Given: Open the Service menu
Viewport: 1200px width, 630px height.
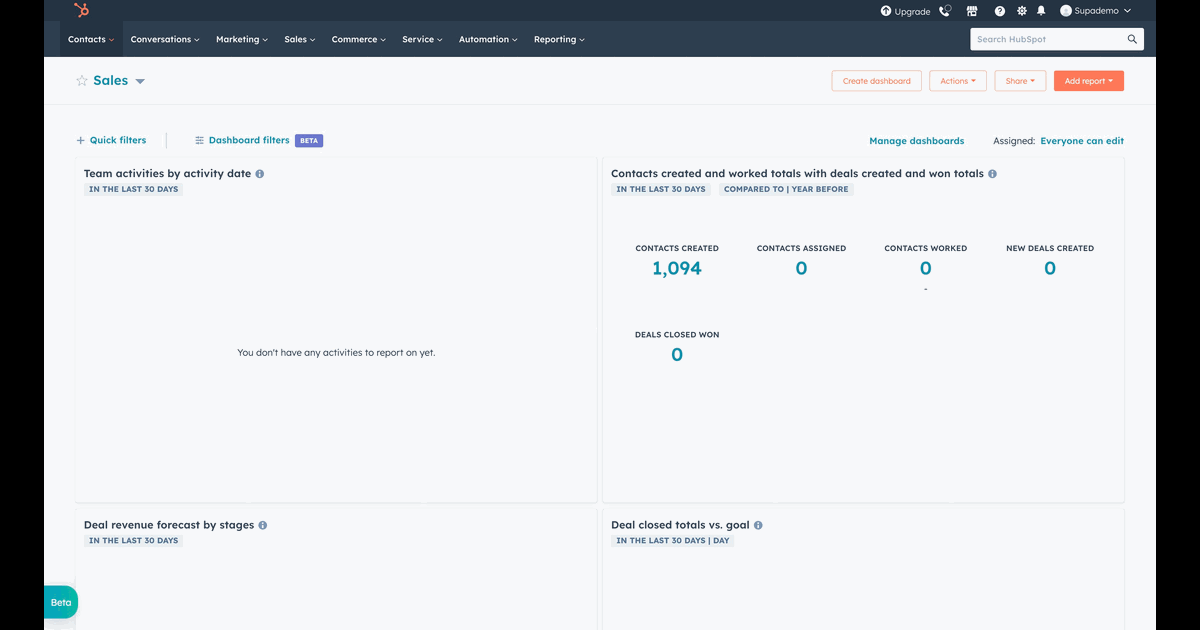Looking at the screenshot, I should pyautogui.click(x=423, y=39).
